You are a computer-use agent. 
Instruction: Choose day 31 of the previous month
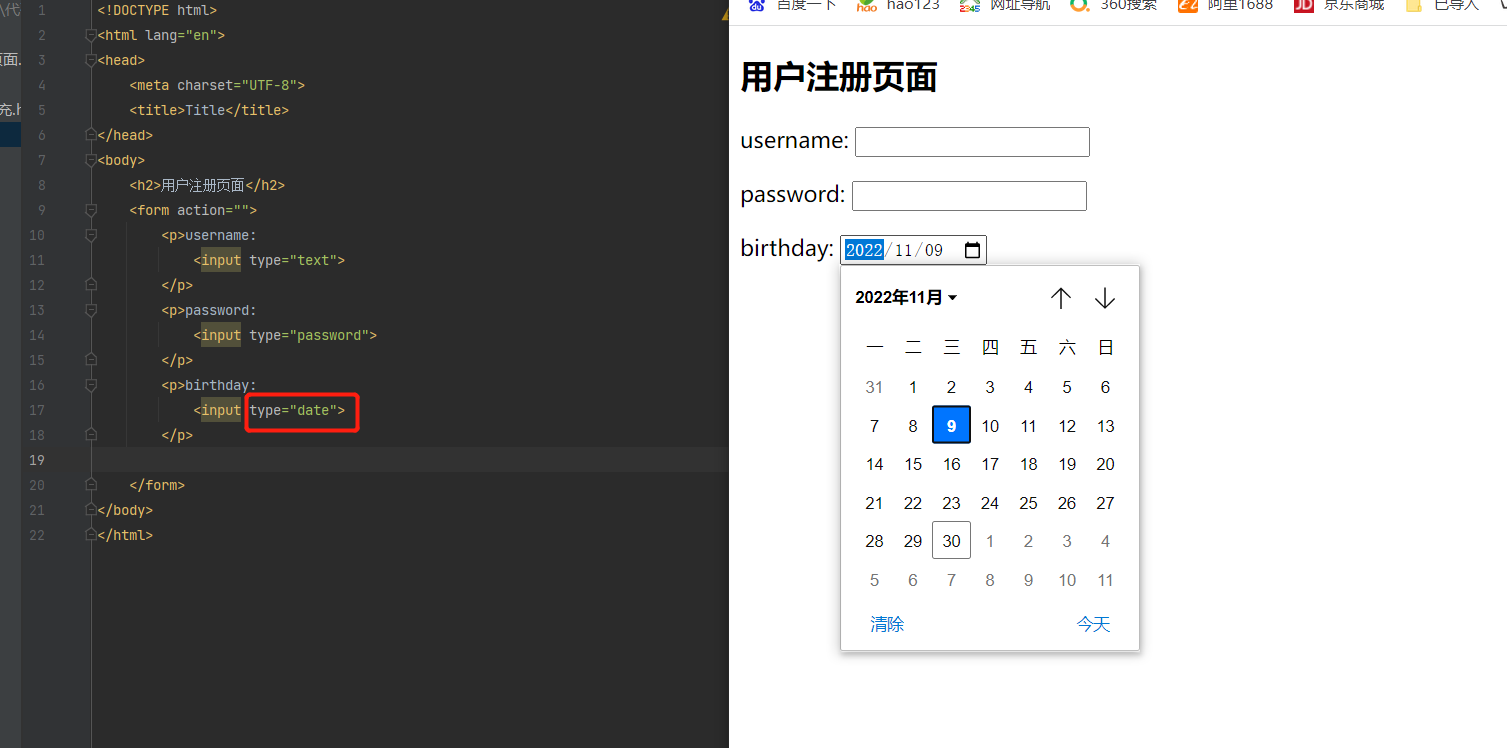874,387
